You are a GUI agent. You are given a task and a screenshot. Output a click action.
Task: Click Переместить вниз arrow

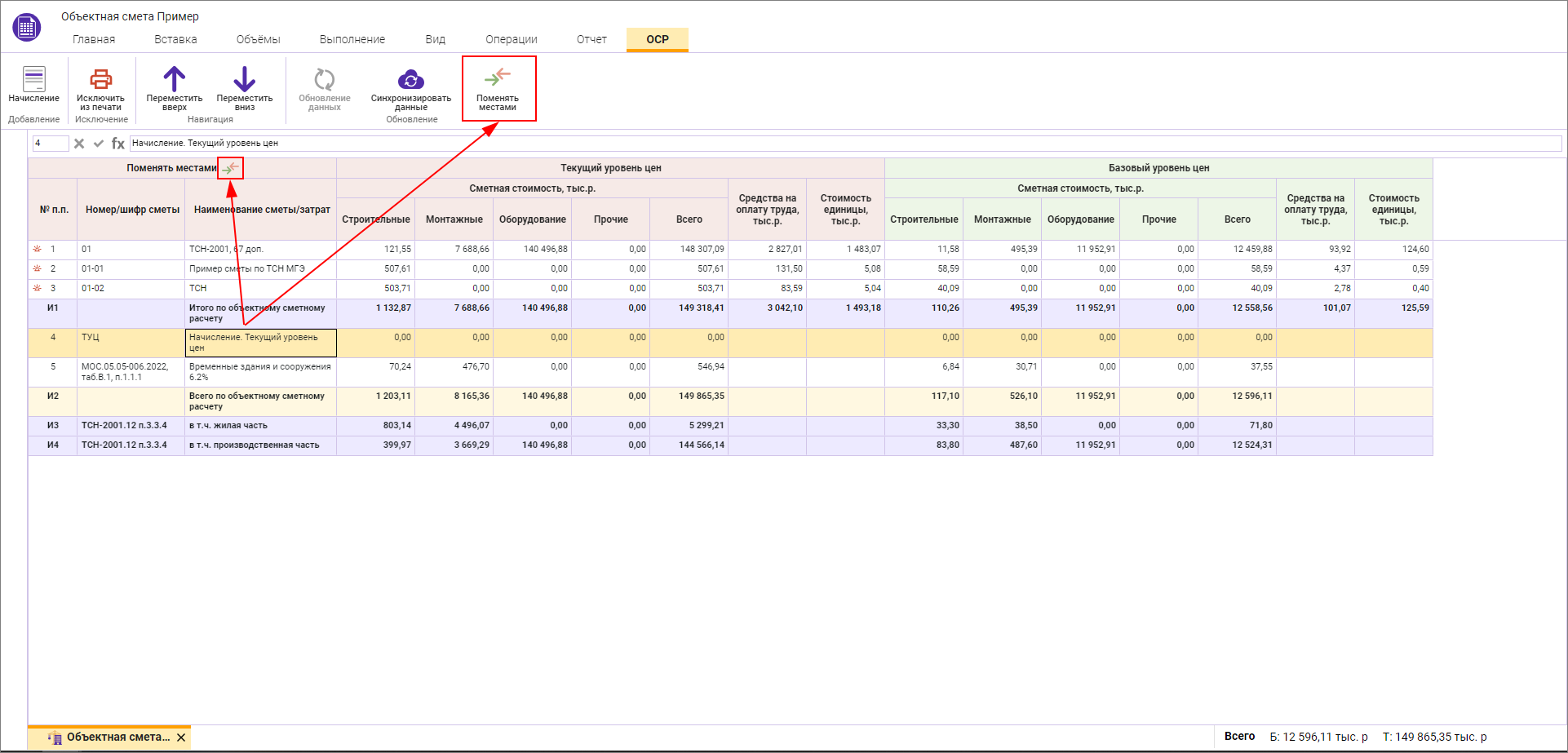[x=245, y=79]
